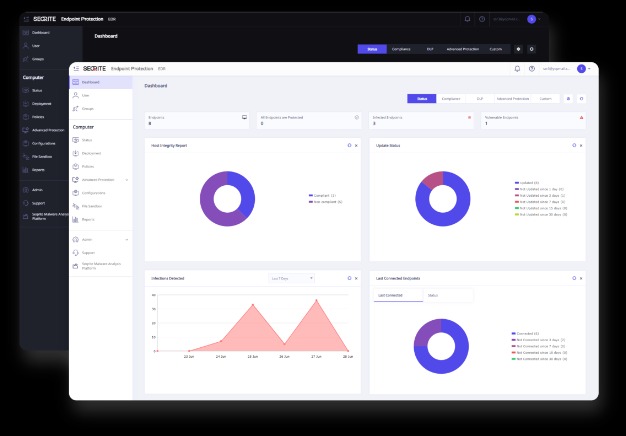626x436 pixels.
Task: Switch to the Compliance tab
Action: 452,99
